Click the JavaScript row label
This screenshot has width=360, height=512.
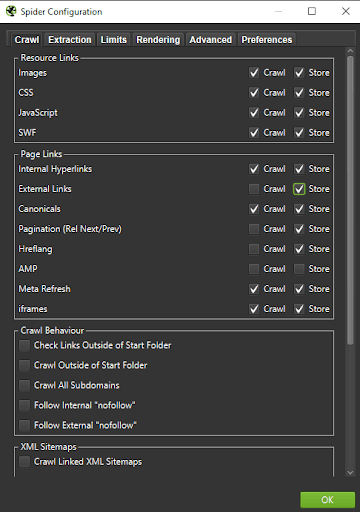tap(38, 113)
